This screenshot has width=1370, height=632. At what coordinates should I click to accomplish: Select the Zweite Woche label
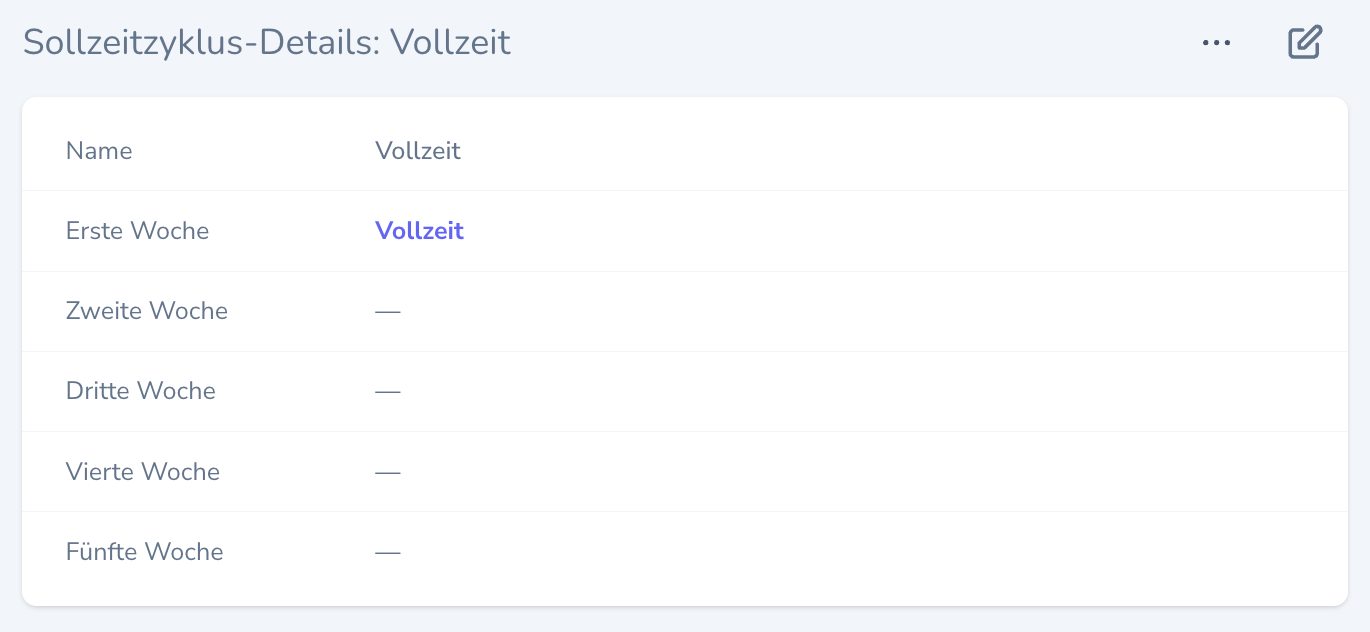146,311
